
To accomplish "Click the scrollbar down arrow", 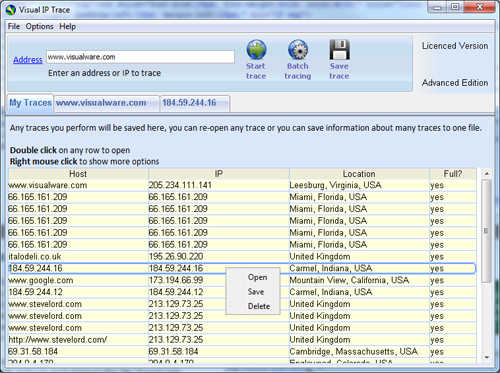I will (487, 357).
